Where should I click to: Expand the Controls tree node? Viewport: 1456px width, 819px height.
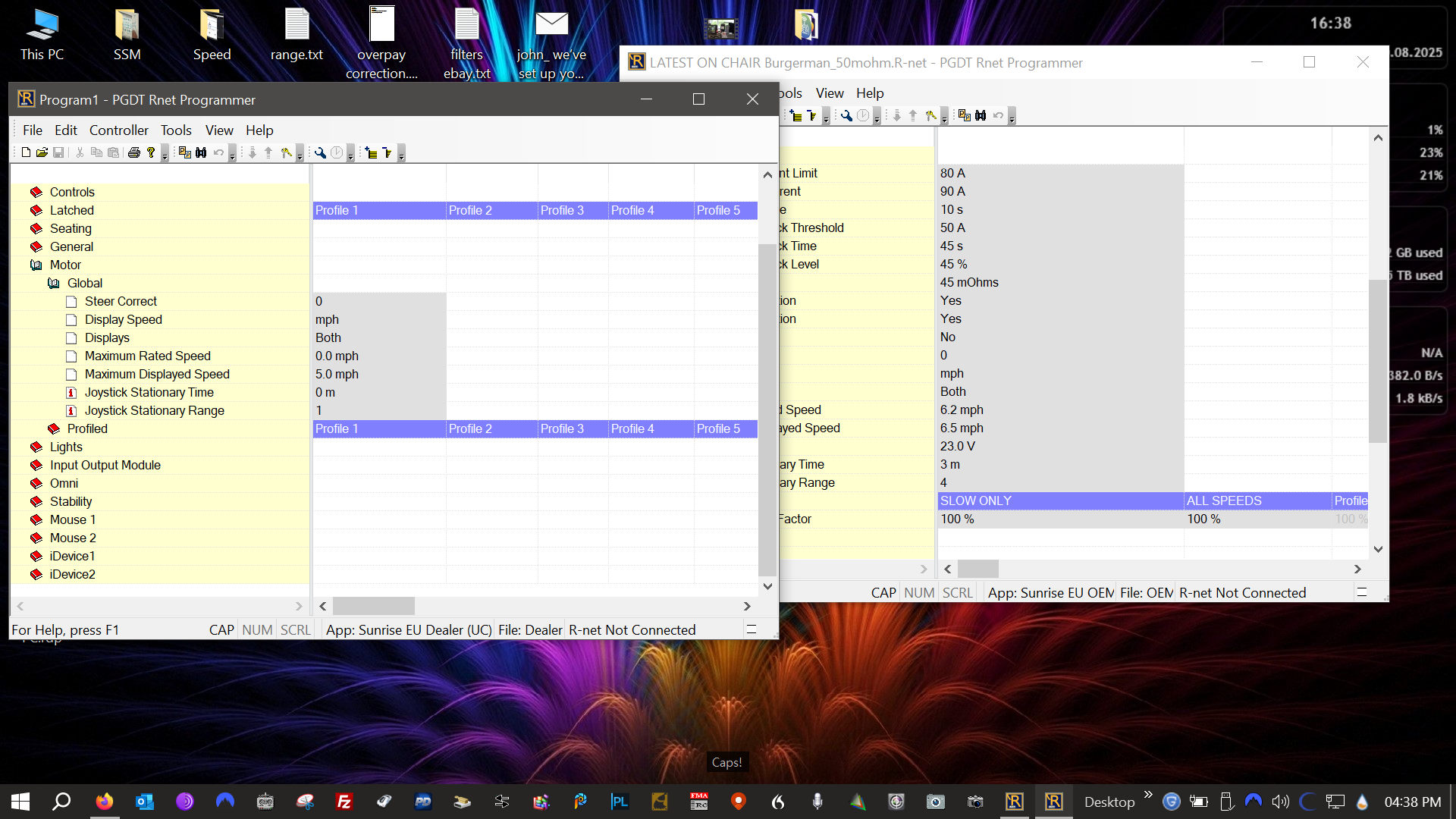pyautogui.click(x=36, y=192)
